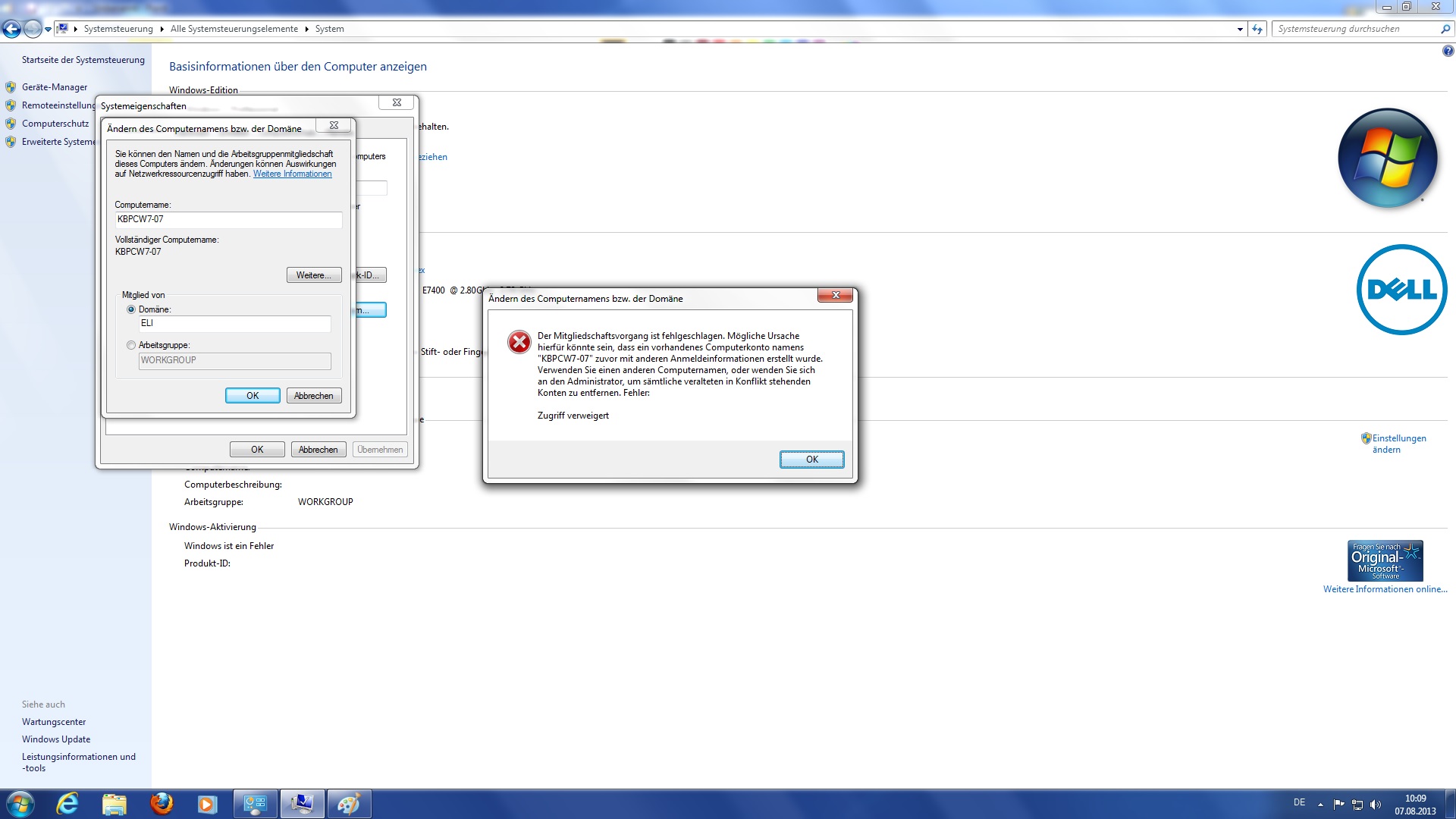This screenshot has height=819, width=1456.
Task: Show hidden tray icons arrow
Action: tap(1320, 805)
